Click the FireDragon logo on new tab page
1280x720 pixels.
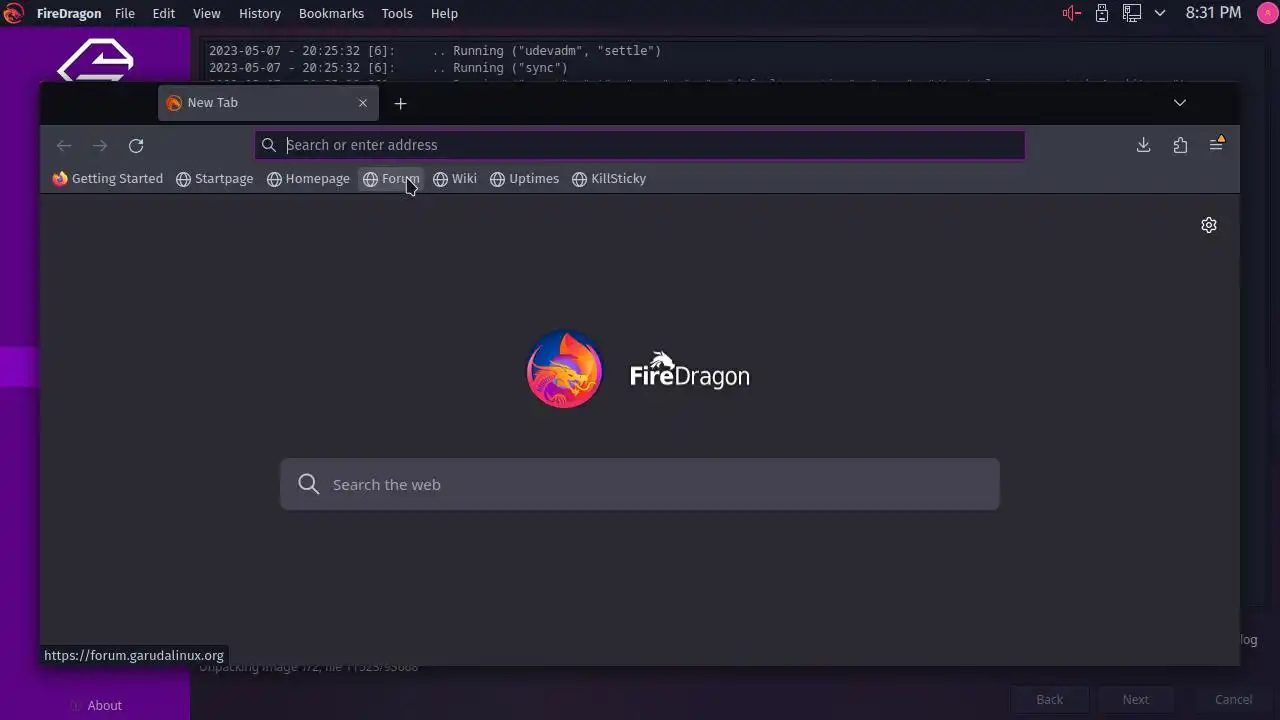565,369
